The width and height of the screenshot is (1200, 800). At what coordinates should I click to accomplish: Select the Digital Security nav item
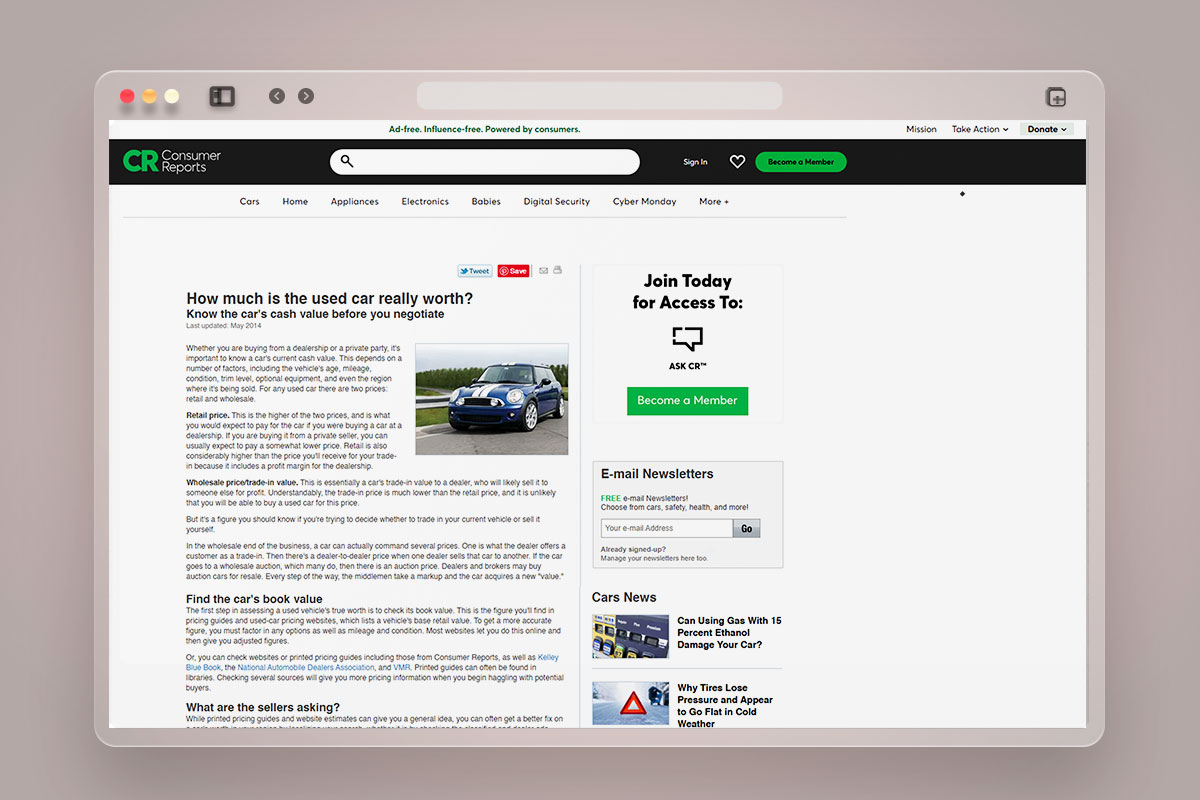point(556,201)
